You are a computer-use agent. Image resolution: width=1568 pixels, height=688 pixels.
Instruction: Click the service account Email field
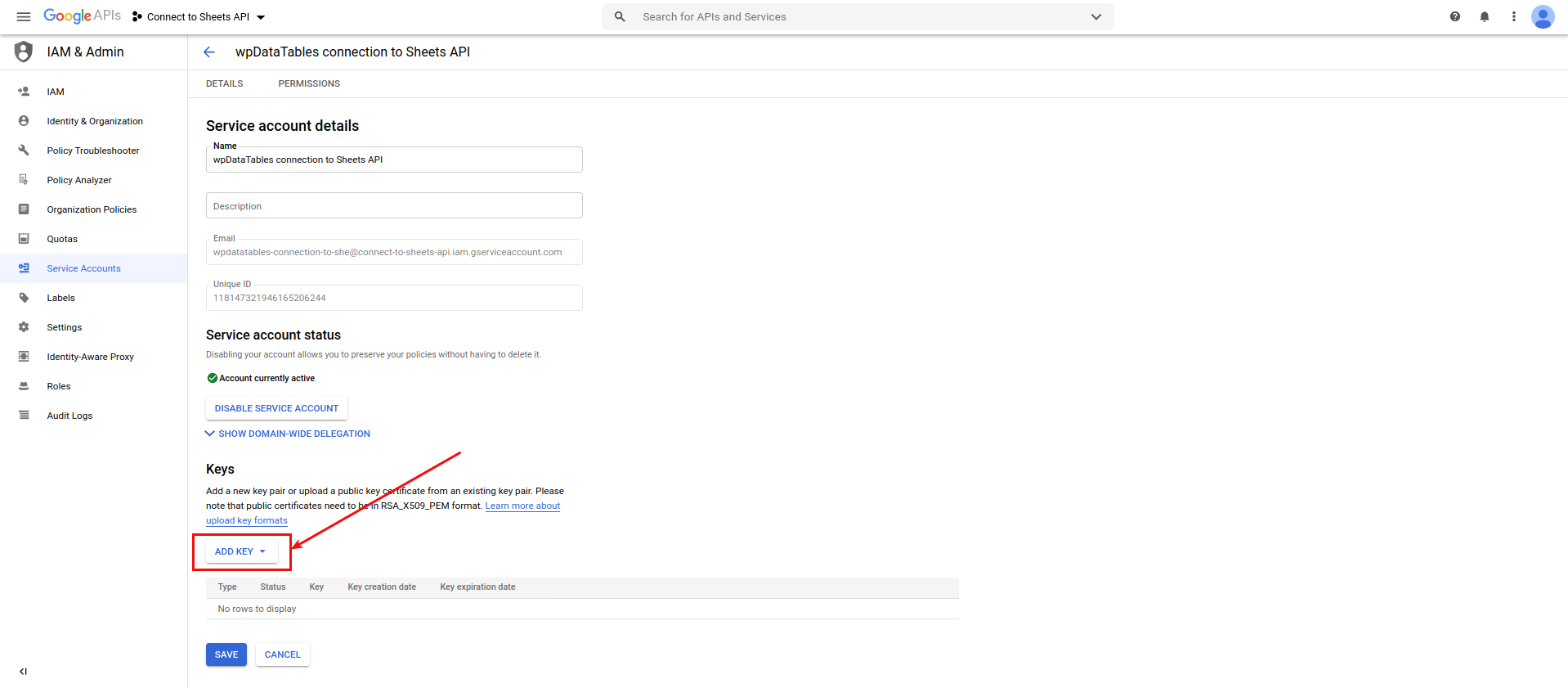pos(394,251)
